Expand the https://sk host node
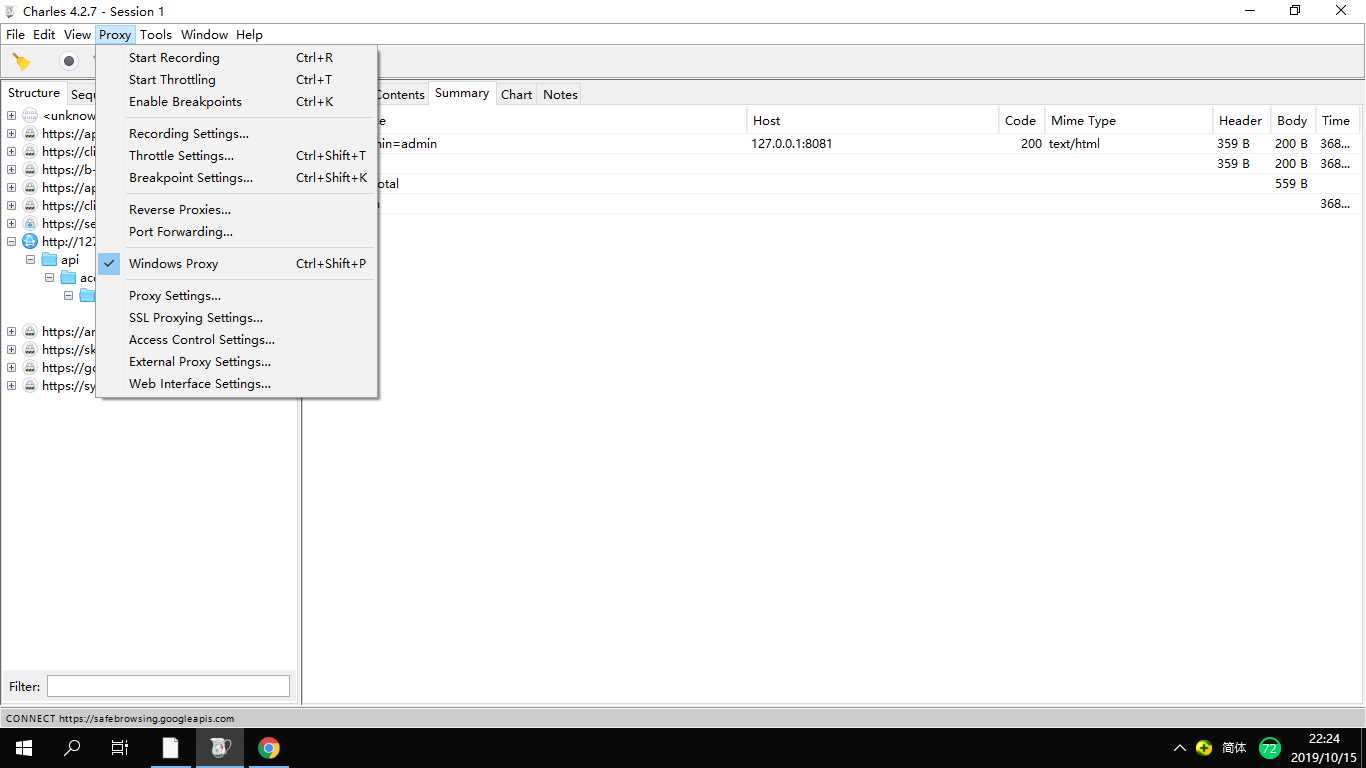 [x=11, y=349]
